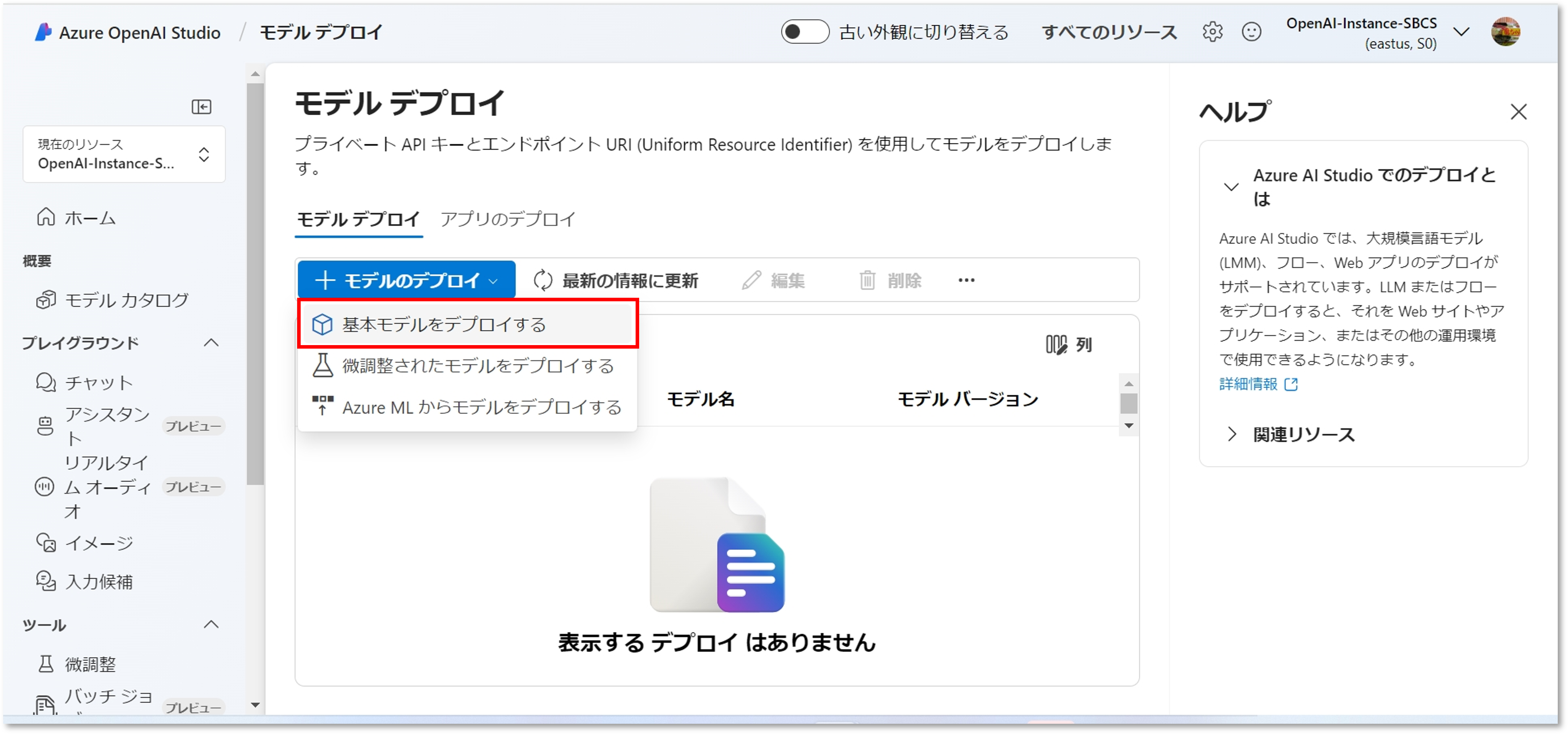Open the 列 column options
Screen dimensions: 1568x734
click(x=1069, y=344)
